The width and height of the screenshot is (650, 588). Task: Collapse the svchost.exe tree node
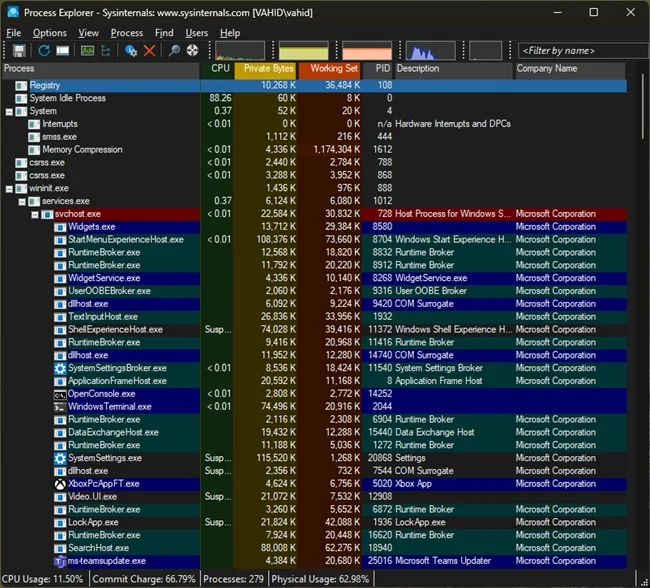pos(35,214)
